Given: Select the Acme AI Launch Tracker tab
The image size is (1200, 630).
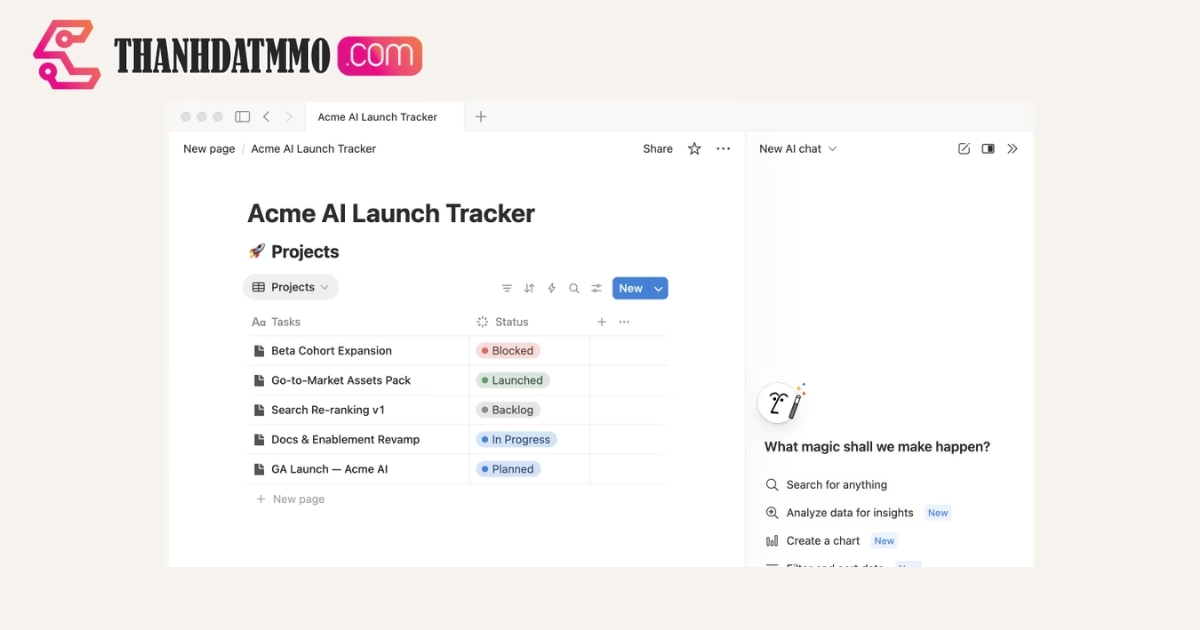Looking at the screenshot, I should [377, 117].
